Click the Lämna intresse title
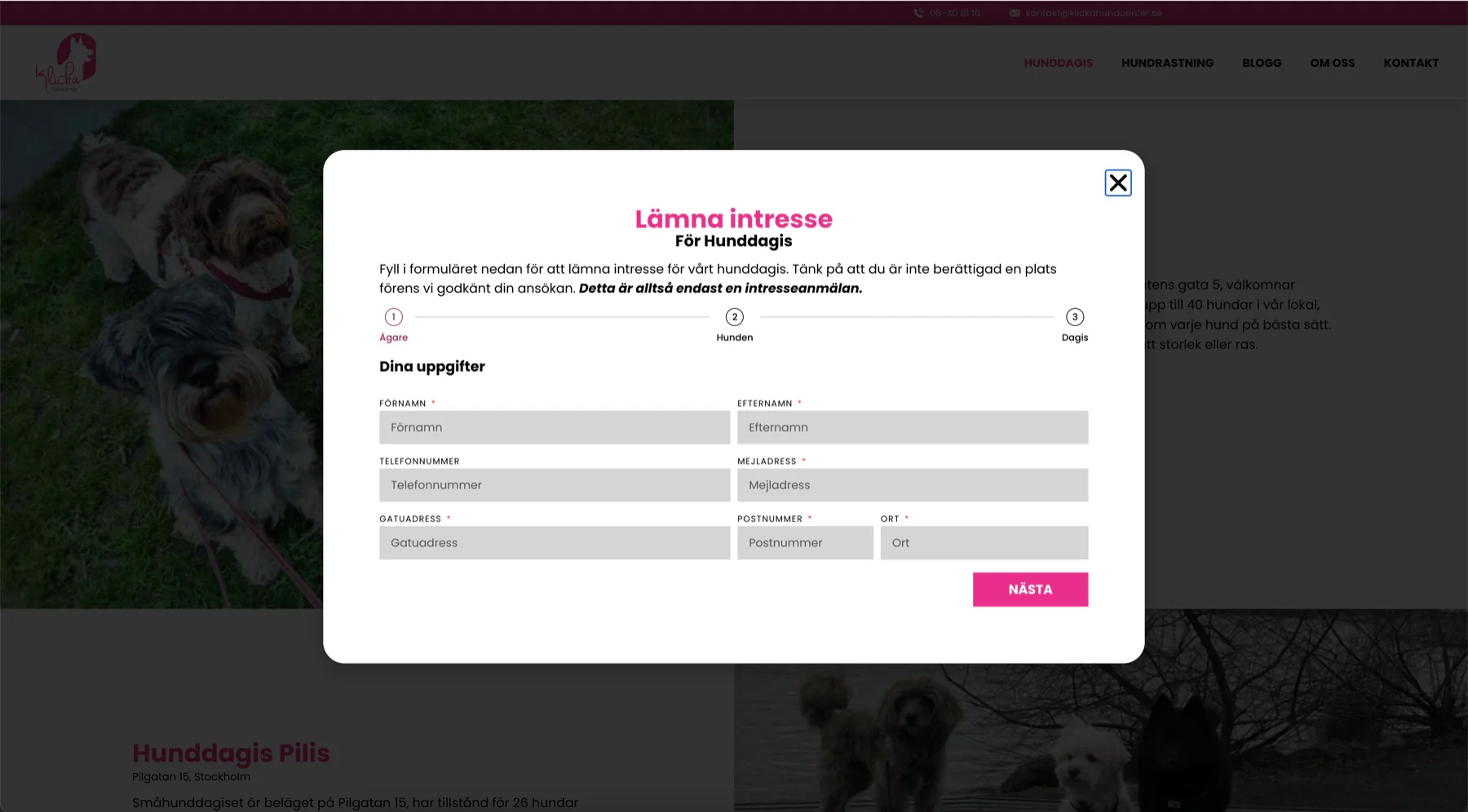The width and height of the screenshot is (1468, 812). [x=734, y=218]
